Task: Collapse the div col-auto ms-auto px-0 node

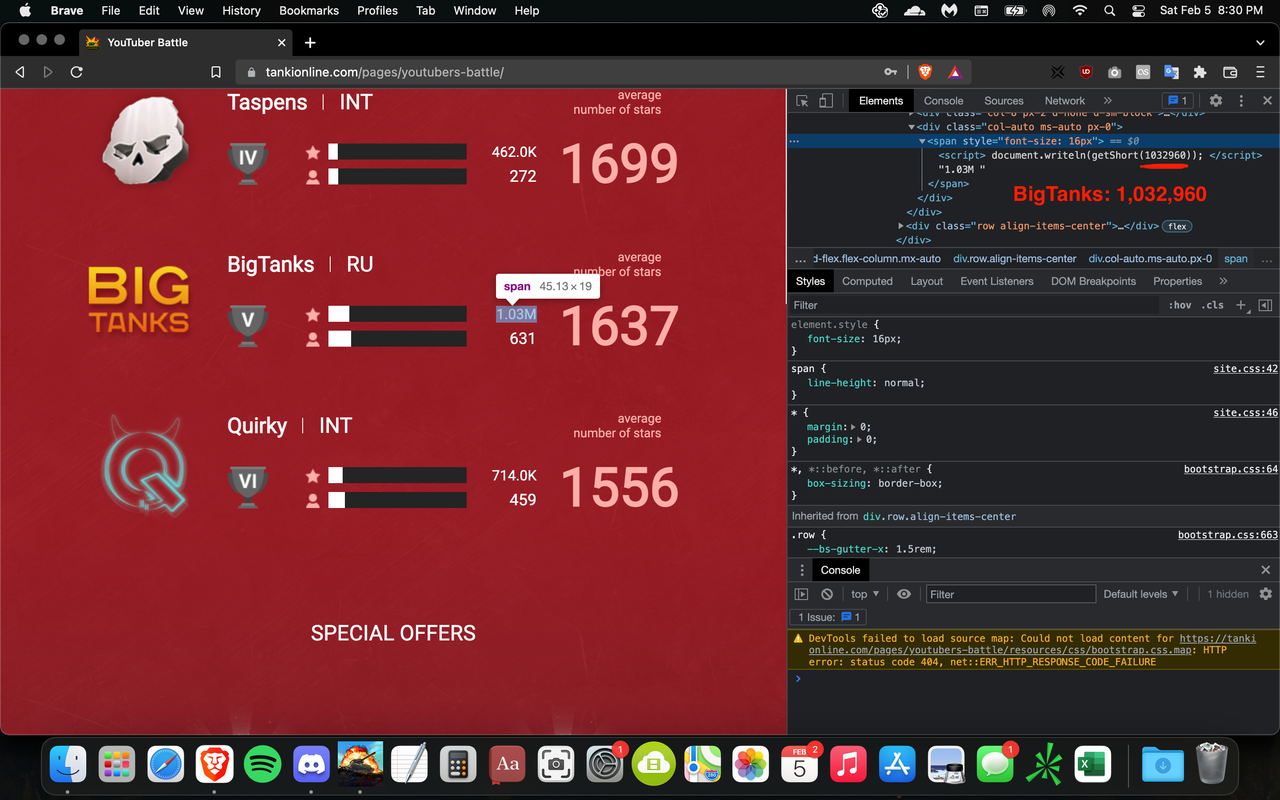Action: click(x=911, y=127)
